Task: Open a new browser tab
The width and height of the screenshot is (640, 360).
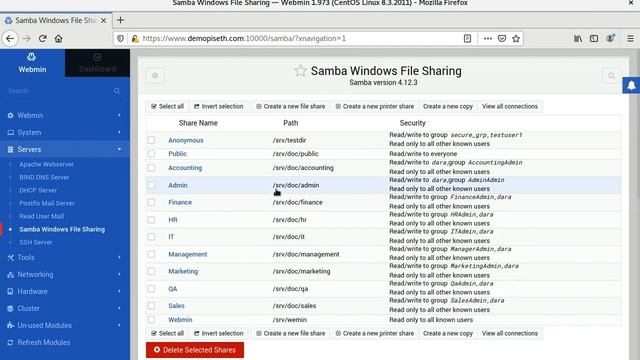Action: pyautogui.click(x=120, y=20)
